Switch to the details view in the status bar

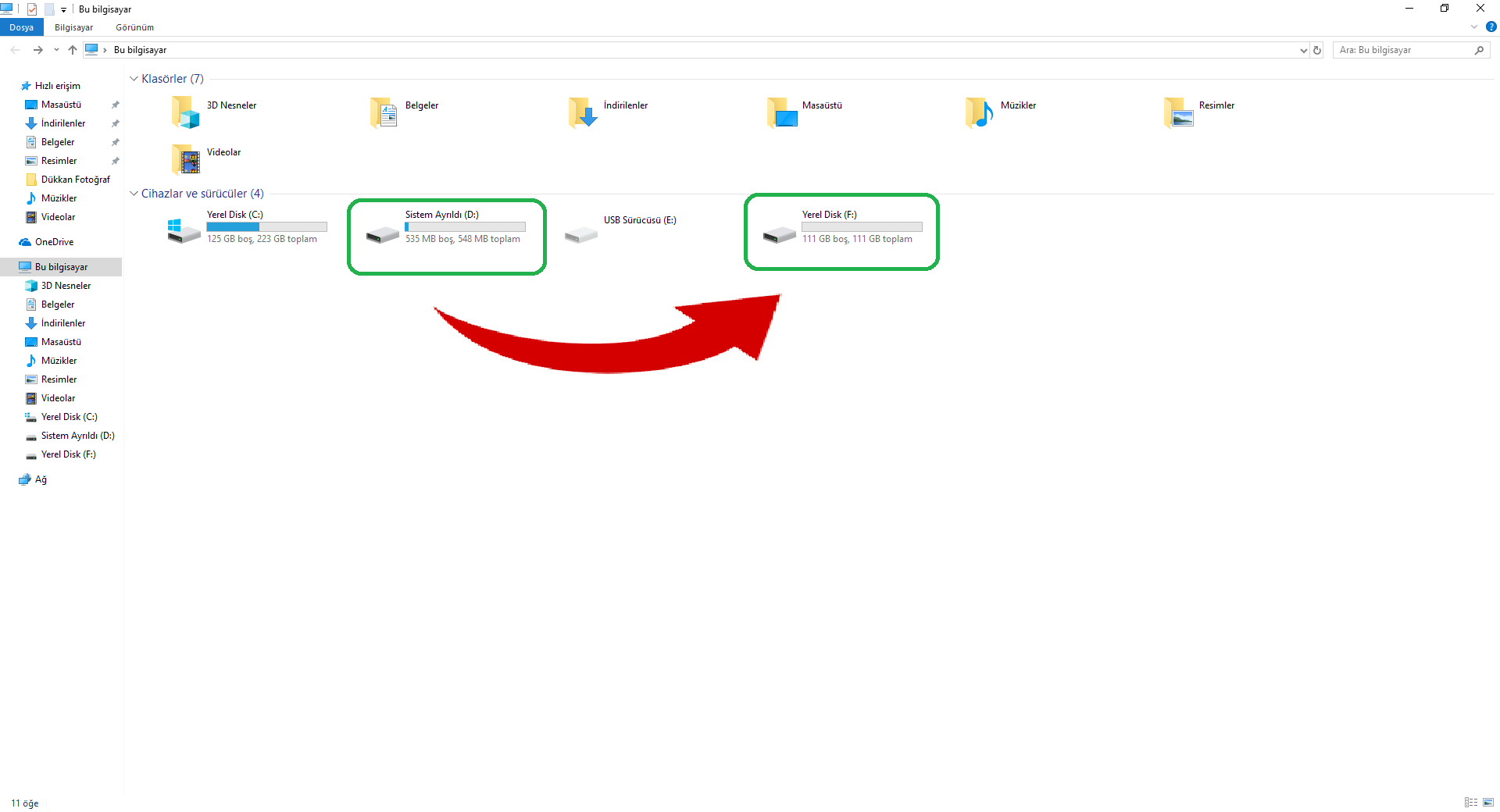[x=1471, y=803]
